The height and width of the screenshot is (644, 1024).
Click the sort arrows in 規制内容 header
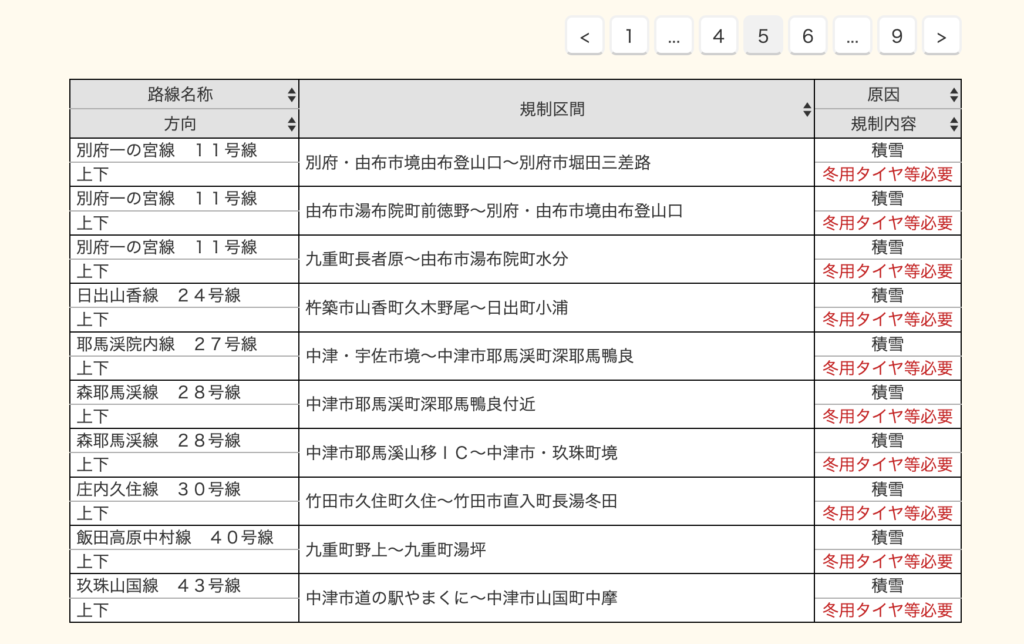tap(953, 124)
